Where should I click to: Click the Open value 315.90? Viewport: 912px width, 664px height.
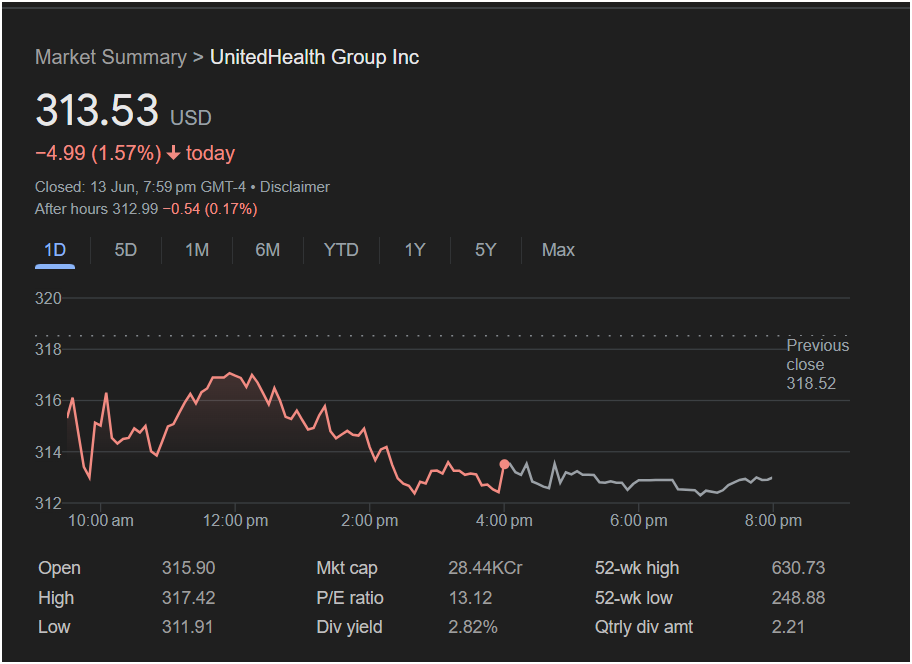188,568
